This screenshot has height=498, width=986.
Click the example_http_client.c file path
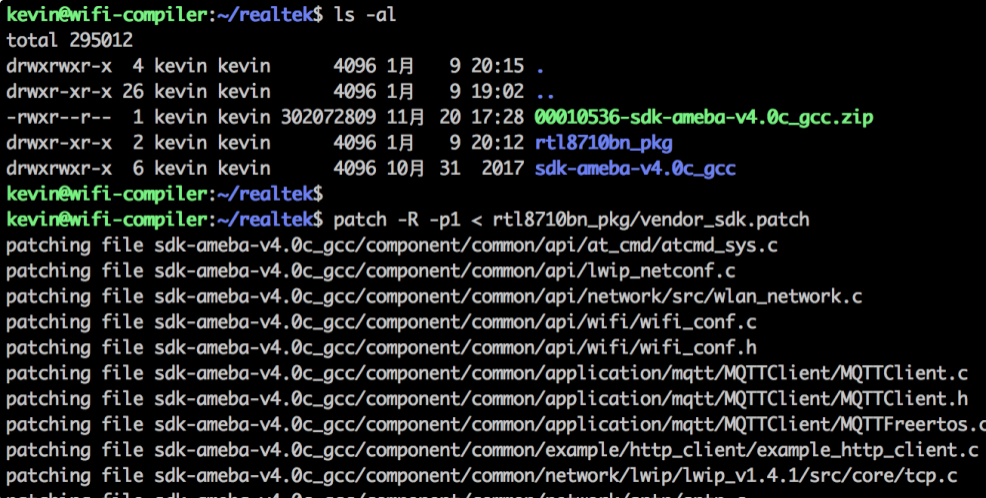point(567,450)
